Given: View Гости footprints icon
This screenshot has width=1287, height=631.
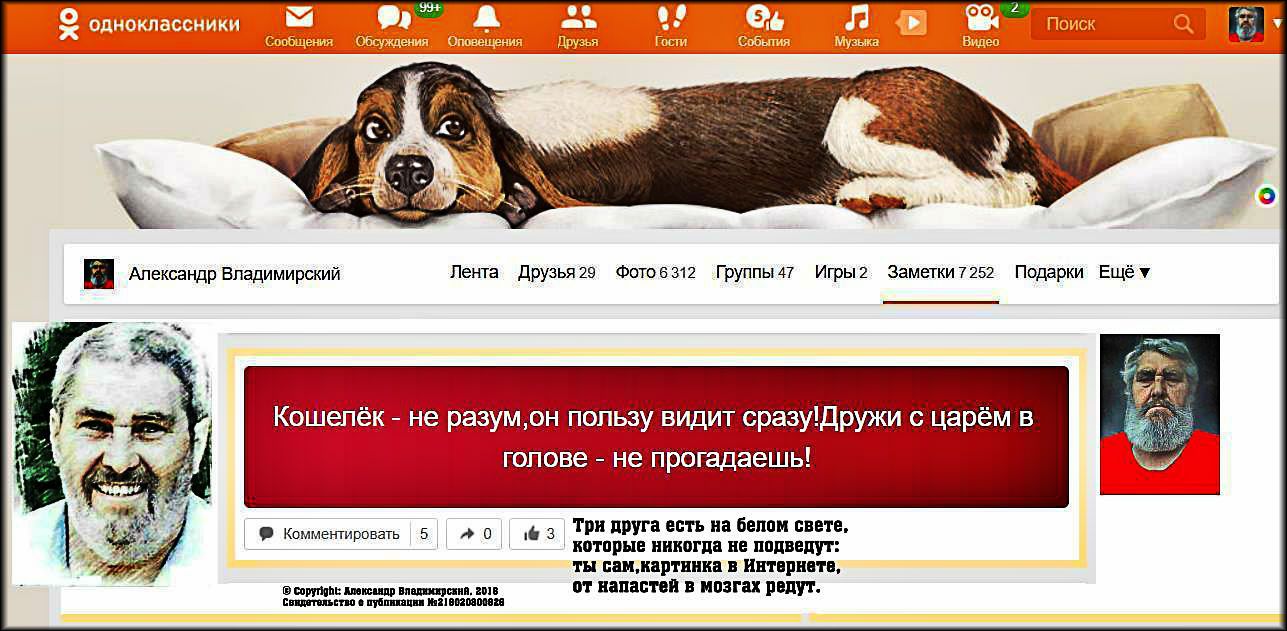Looking at the screenshot, I should [x=670, y=18].
